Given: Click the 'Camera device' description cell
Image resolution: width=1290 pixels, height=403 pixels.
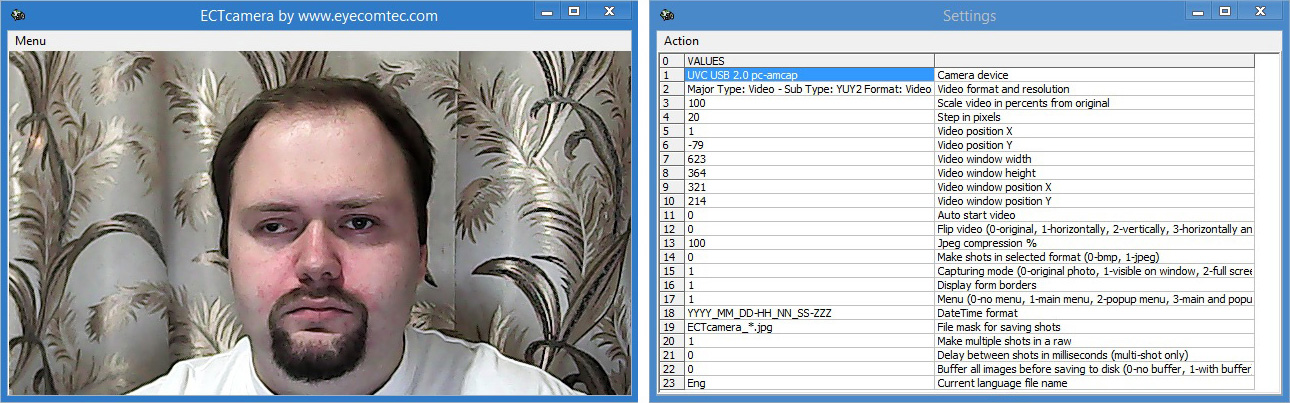Looking at the screenshot, I should (x=1094, y=75).
